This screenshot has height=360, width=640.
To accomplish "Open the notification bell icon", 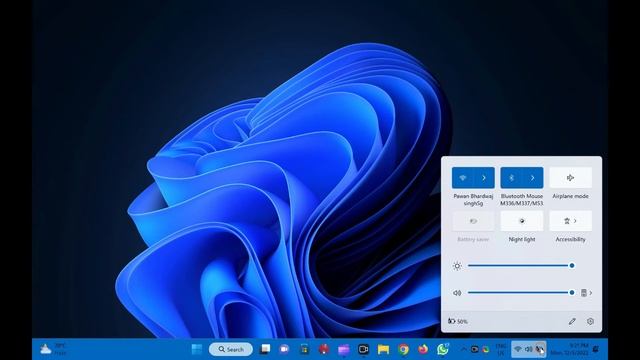I will click(x=596, y=349).
